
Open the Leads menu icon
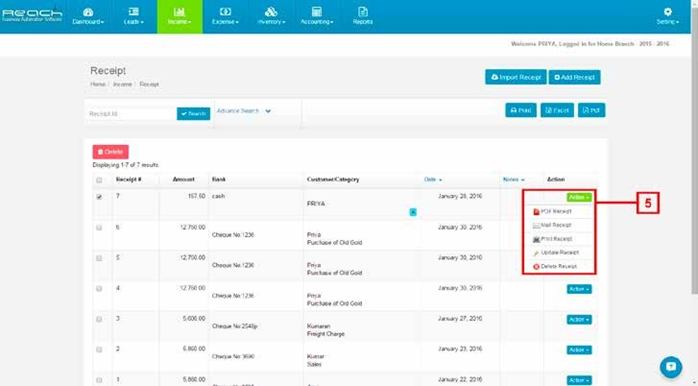coord(133,12)
